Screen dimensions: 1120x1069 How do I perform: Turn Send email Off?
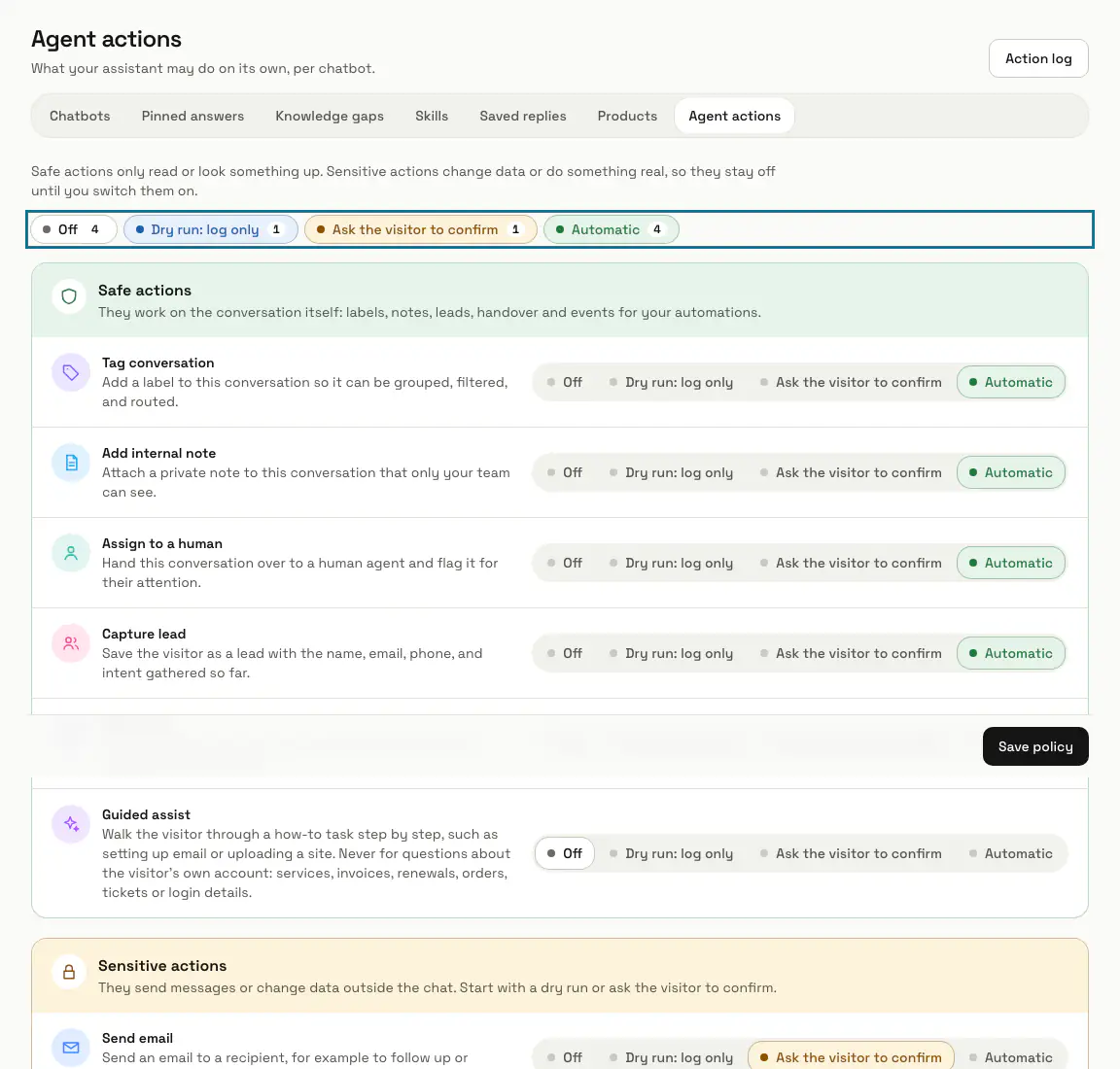coord(565,1057)
